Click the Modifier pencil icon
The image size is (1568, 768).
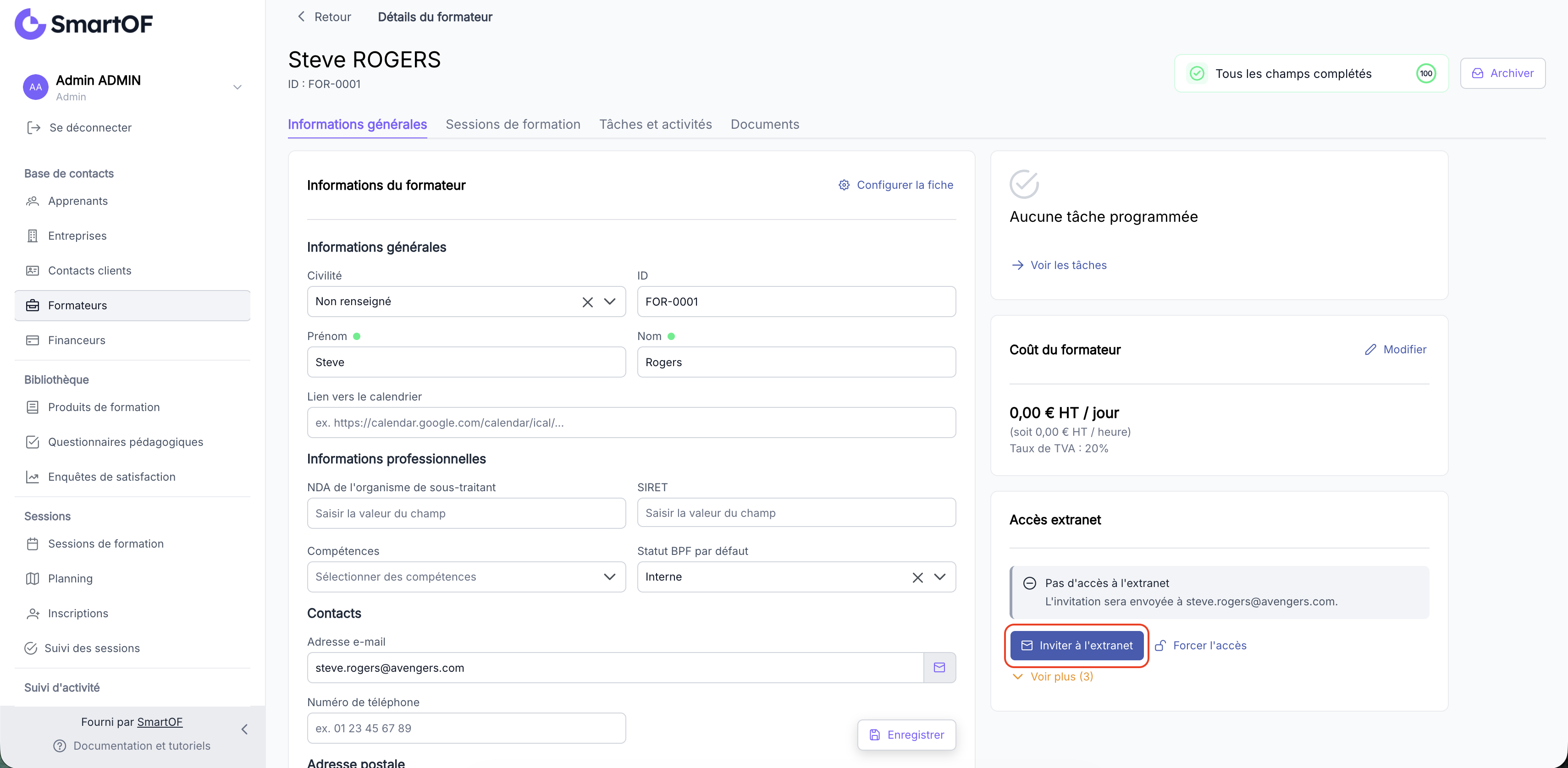coord(1370,349)
